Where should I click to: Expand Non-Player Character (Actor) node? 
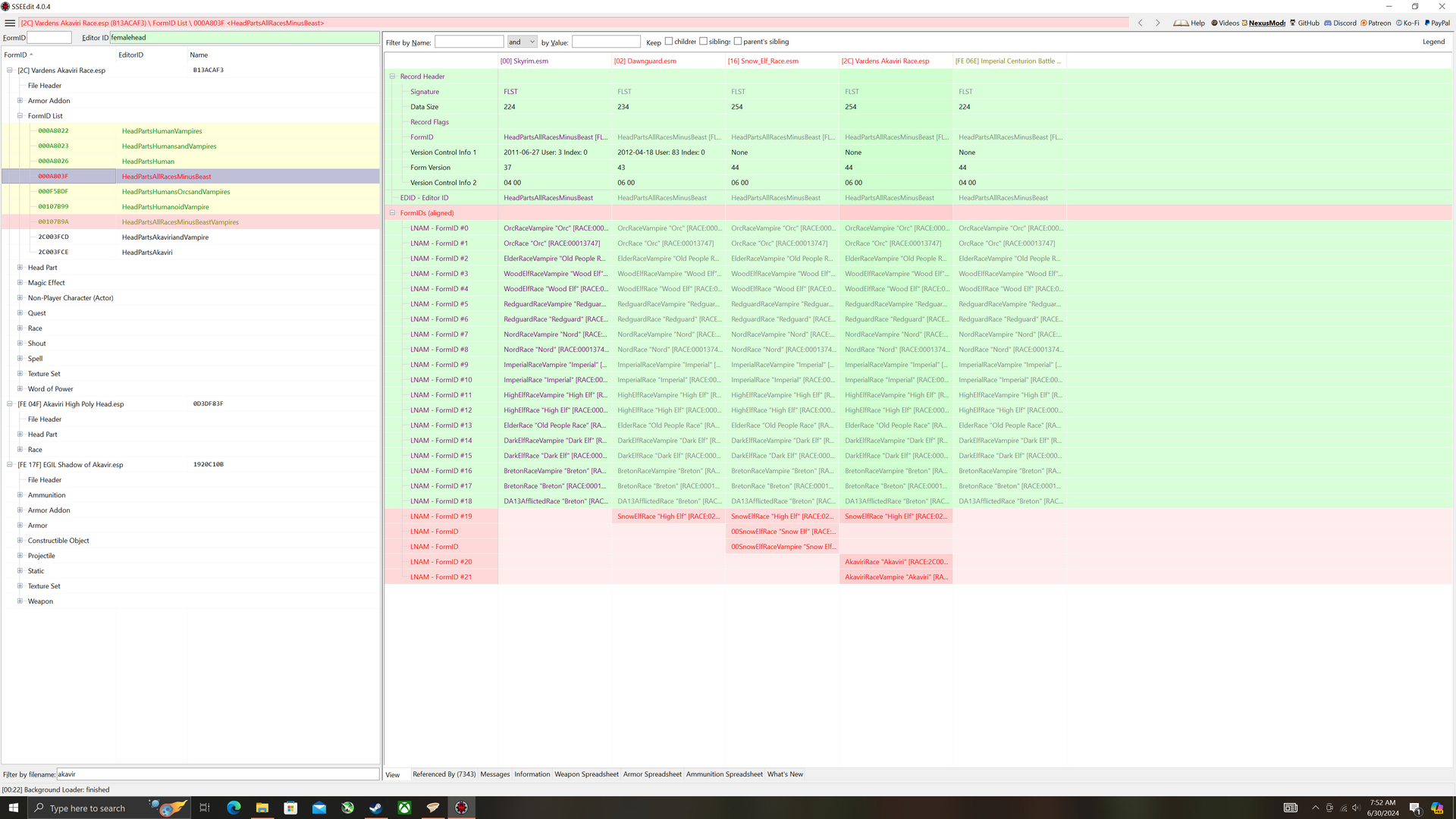coord(20,298)
